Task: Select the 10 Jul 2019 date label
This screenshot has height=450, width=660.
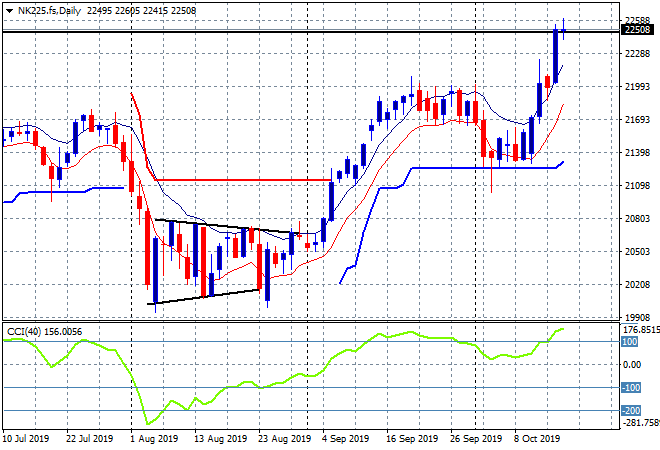Action: point(26,439)
